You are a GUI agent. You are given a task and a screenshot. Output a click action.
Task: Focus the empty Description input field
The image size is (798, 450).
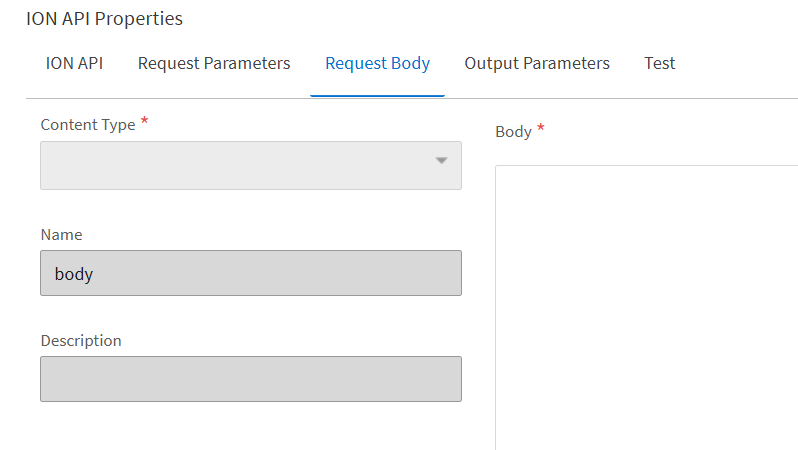pyautogui.click(x=250, y=379)
